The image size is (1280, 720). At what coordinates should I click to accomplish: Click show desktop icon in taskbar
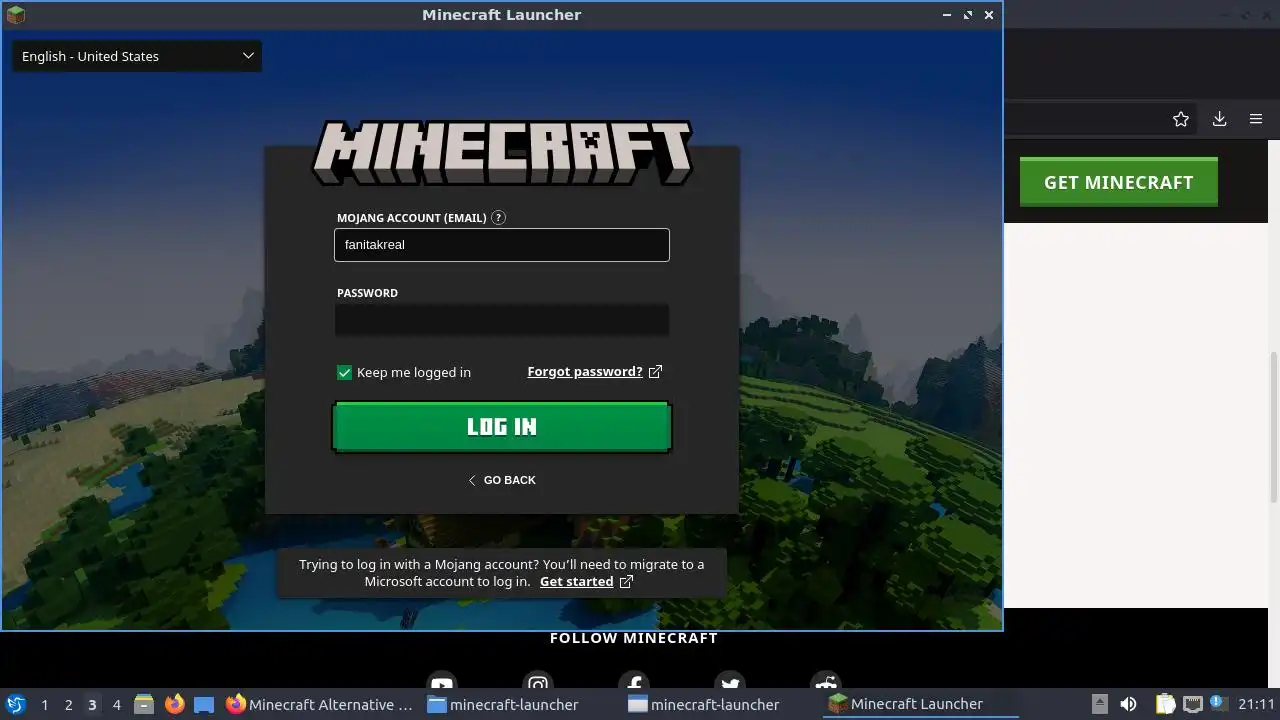(204, 704)
